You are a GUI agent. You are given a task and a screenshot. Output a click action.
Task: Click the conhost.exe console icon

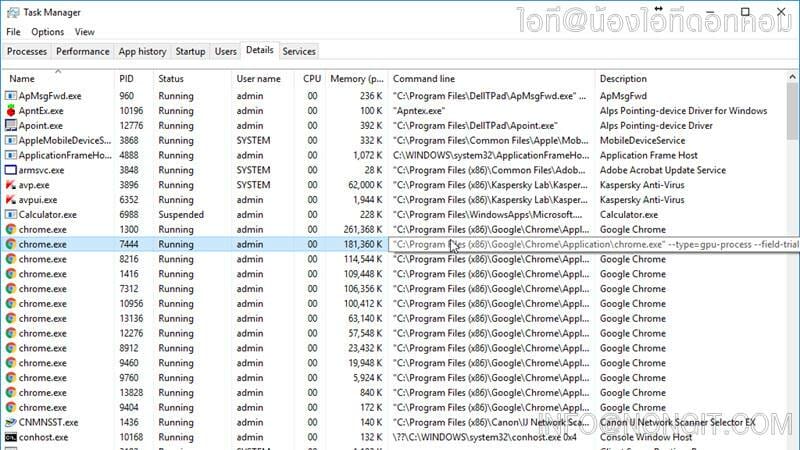(11, 437)
